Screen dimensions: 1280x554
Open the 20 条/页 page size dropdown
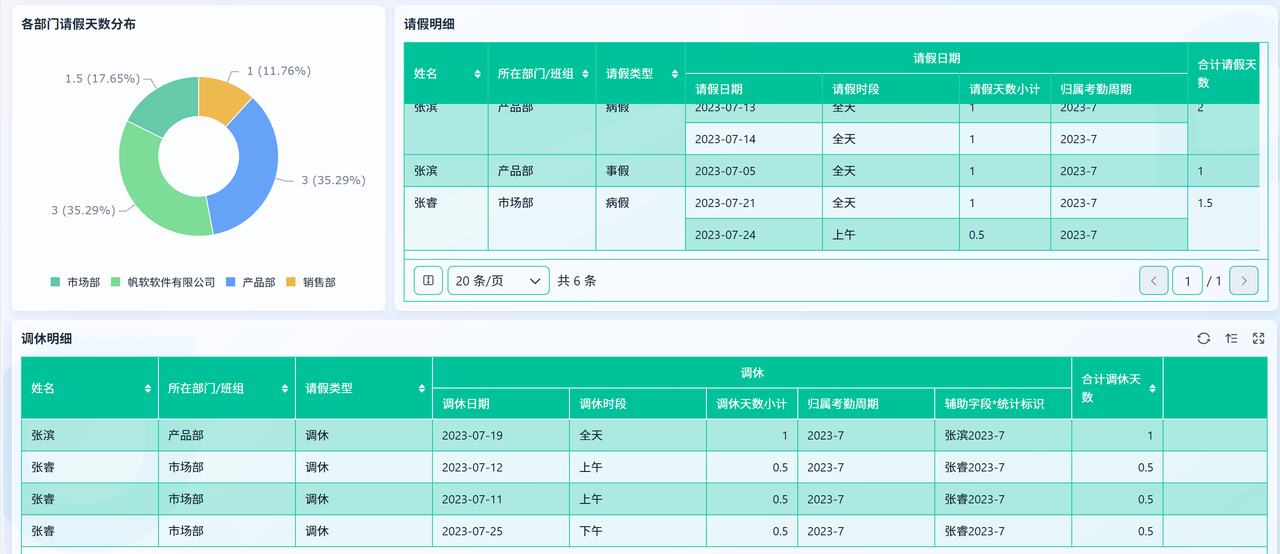(x=499, y=281)
